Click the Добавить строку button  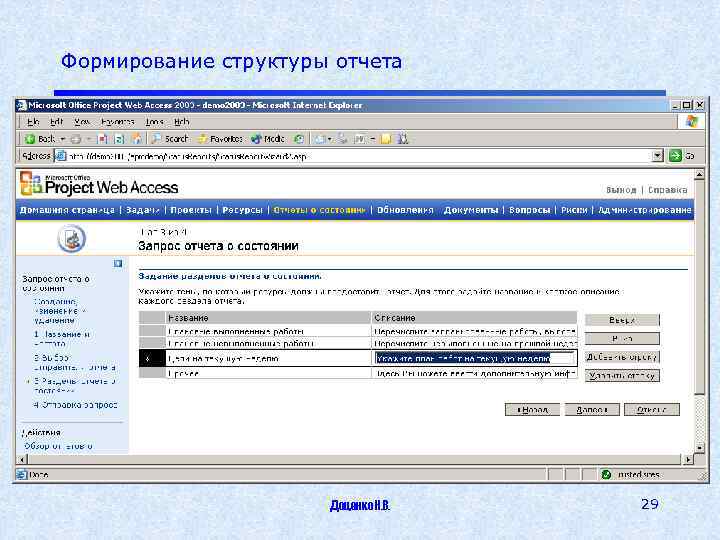click(622, 357)
